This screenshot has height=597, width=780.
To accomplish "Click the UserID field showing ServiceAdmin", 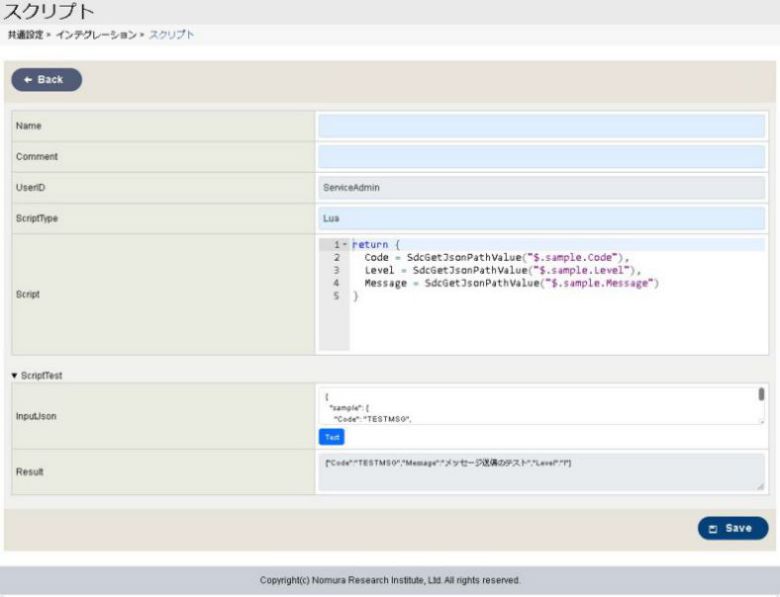I will (541, 188).
